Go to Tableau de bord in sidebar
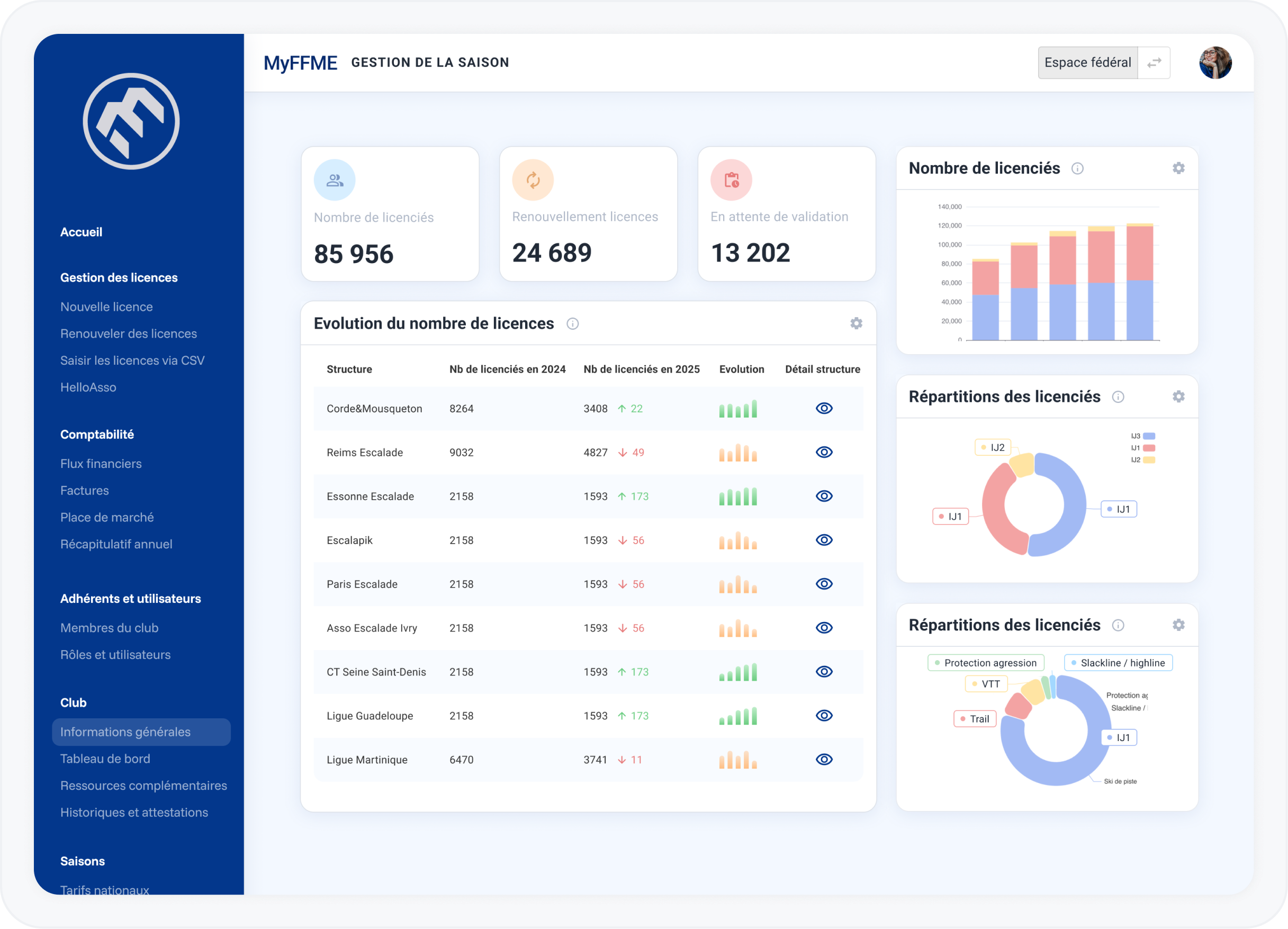This screenshot has height=929, width=1288. click(105, 759)
